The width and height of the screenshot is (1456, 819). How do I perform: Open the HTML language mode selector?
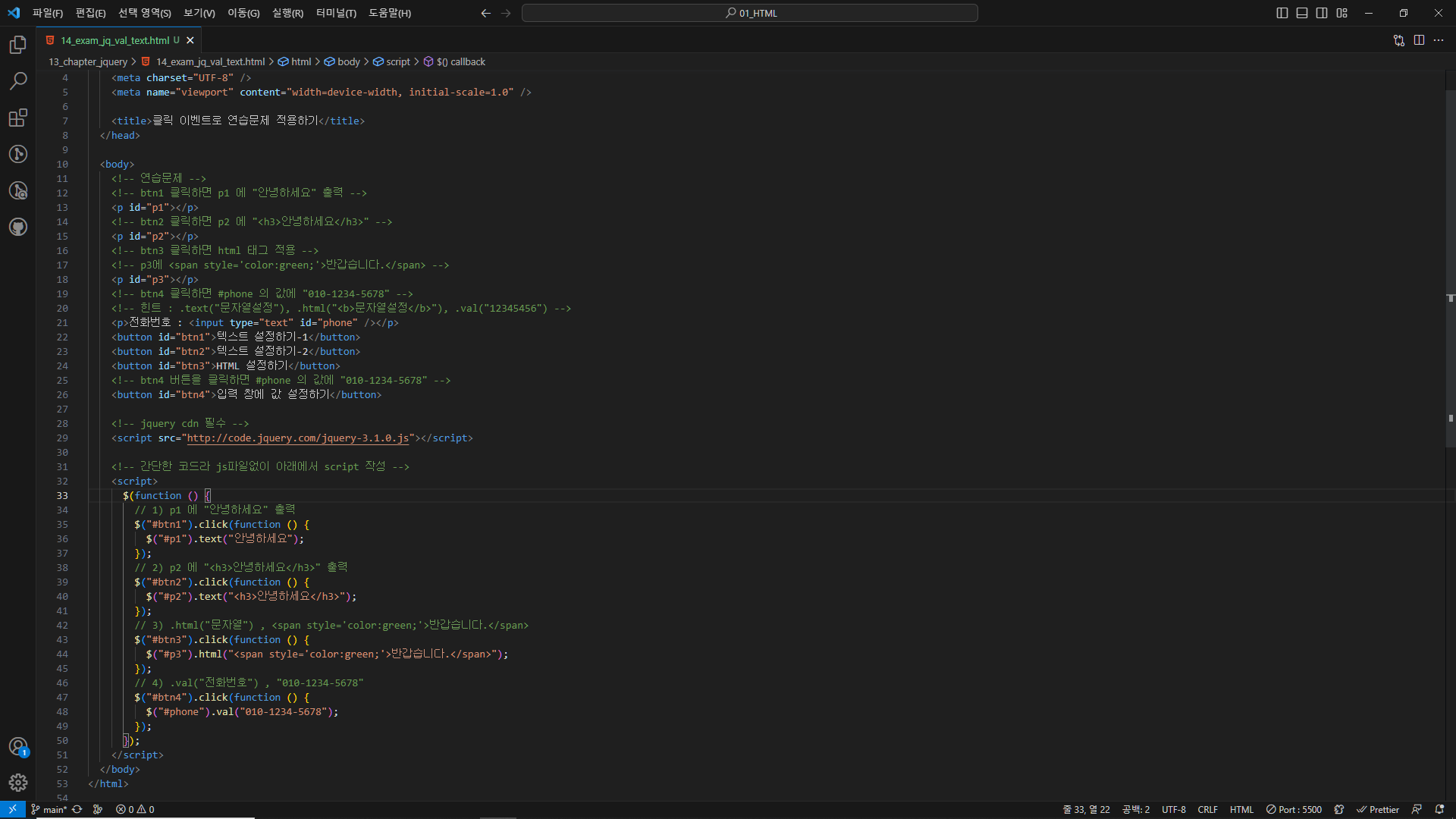[1241, 810]
